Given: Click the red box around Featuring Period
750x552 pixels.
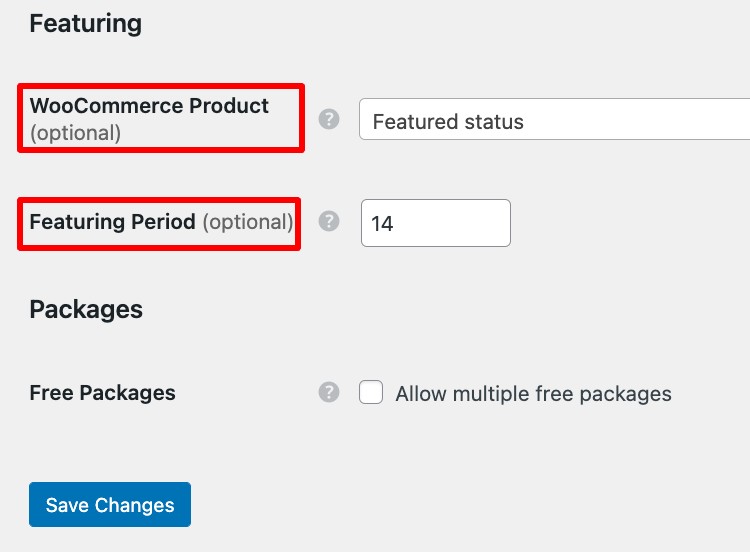Looking at the screenshot, I should point(159,224).
